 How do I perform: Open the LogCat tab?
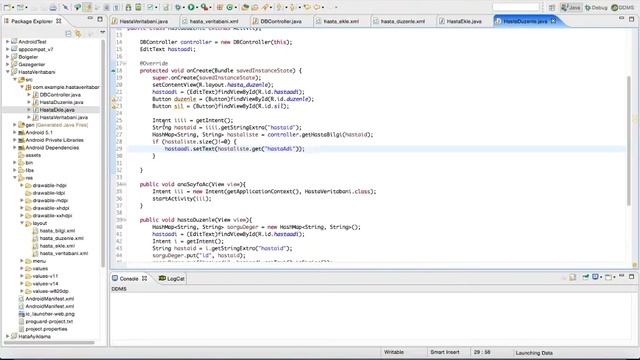pos(171,279)
